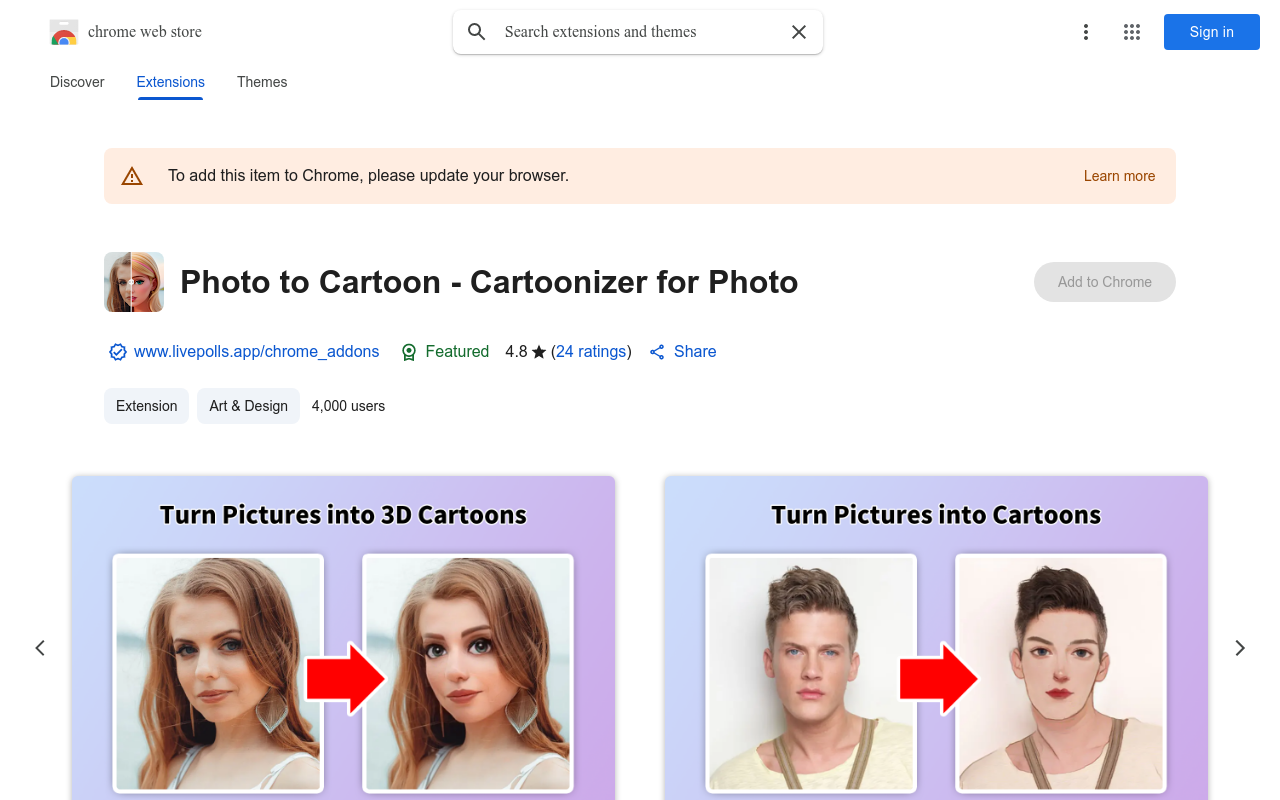
Task: Click the warning triangle icon in the banner
Action: [x=132, y=176]
